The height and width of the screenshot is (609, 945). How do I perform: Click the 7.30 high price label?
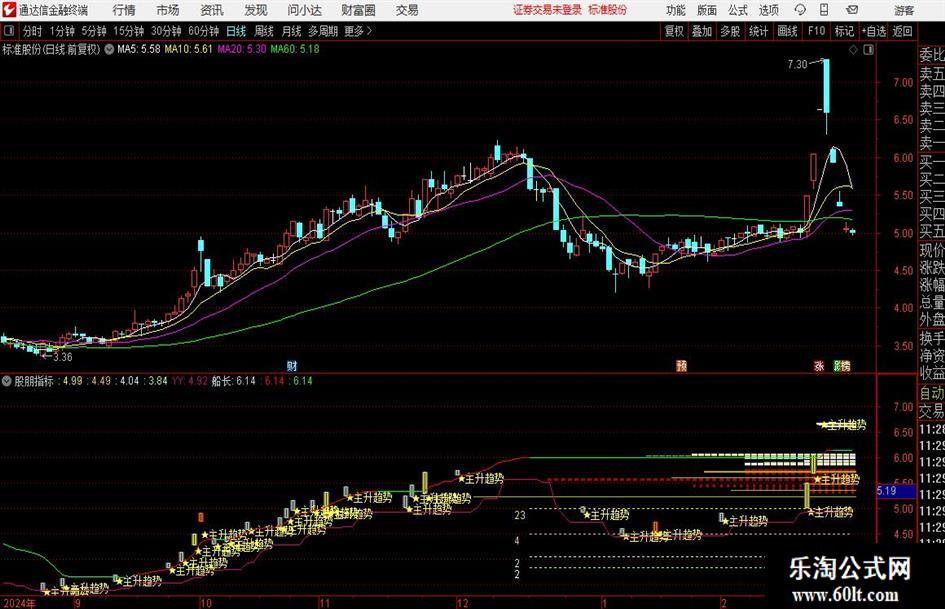tap(797, 64)
